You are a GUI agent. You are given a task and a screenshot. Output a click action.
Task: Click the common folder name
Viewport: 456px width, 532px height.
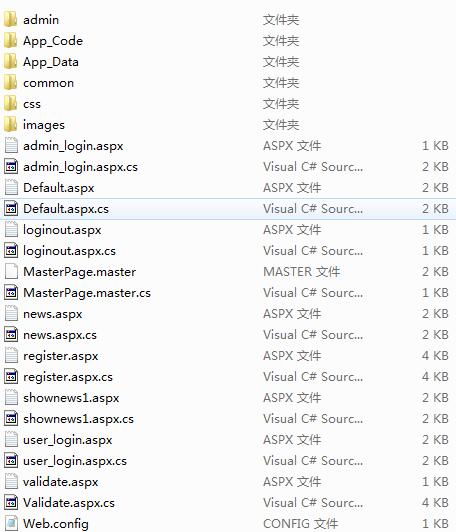pos(49,83)
